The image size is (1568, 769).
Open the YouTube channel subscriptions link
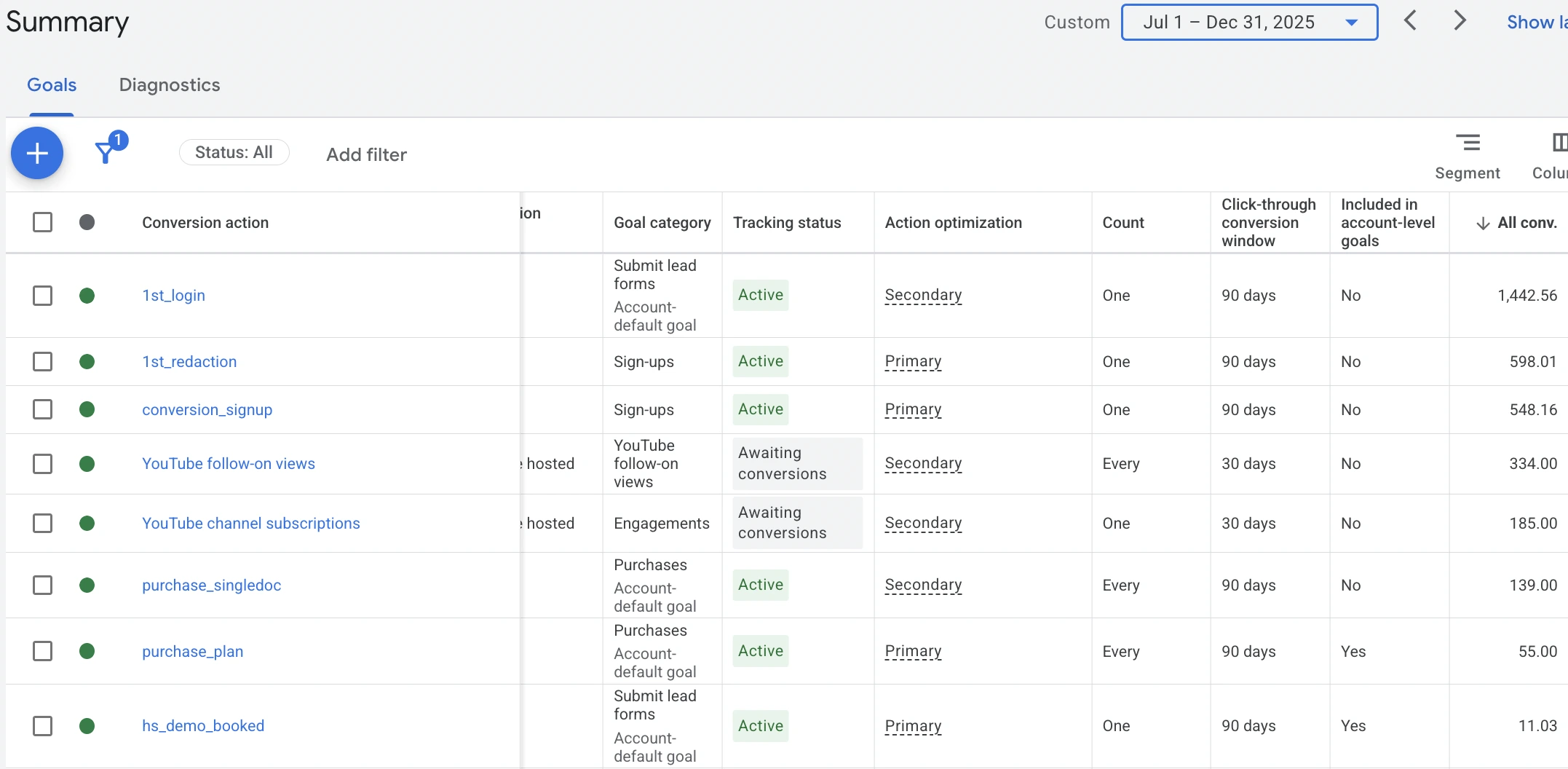(x=251, y=523)
